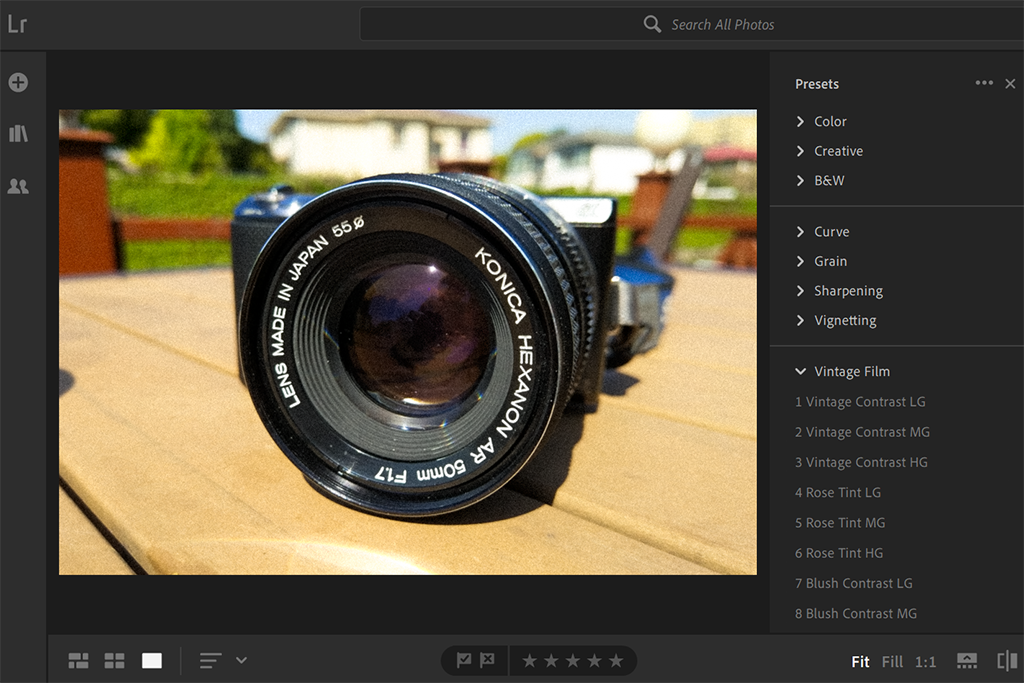The height and width of the screenshot is (683, 1024).
Task: Click the sort order lines icon
Action: pos(210,661)
